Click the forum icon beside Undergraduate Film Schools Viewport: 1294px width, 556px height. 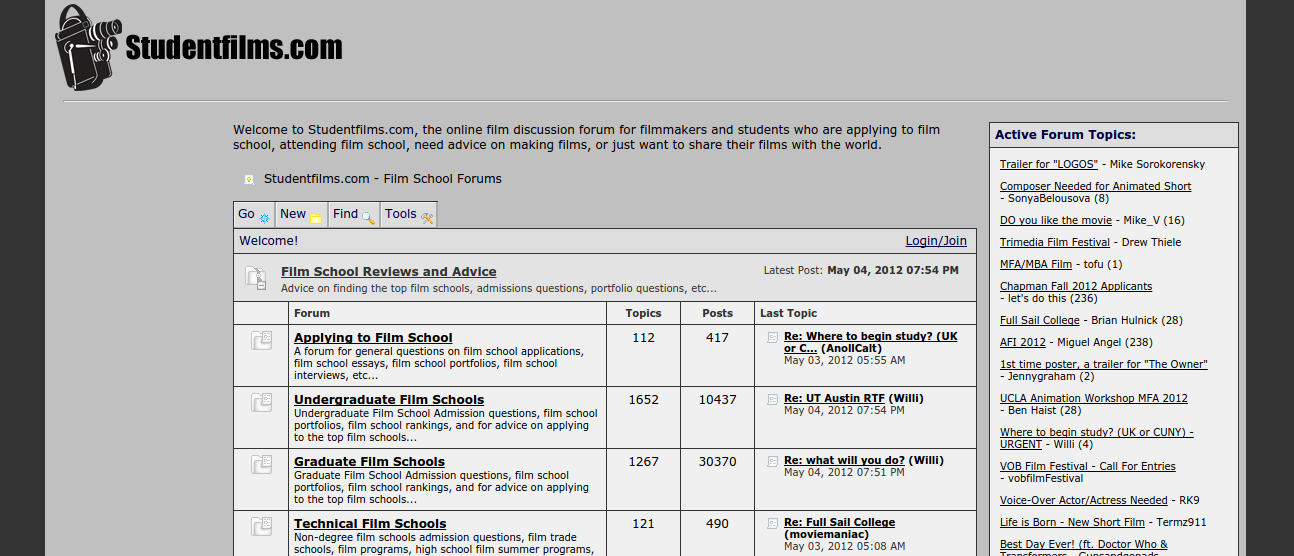click(261, 403)
